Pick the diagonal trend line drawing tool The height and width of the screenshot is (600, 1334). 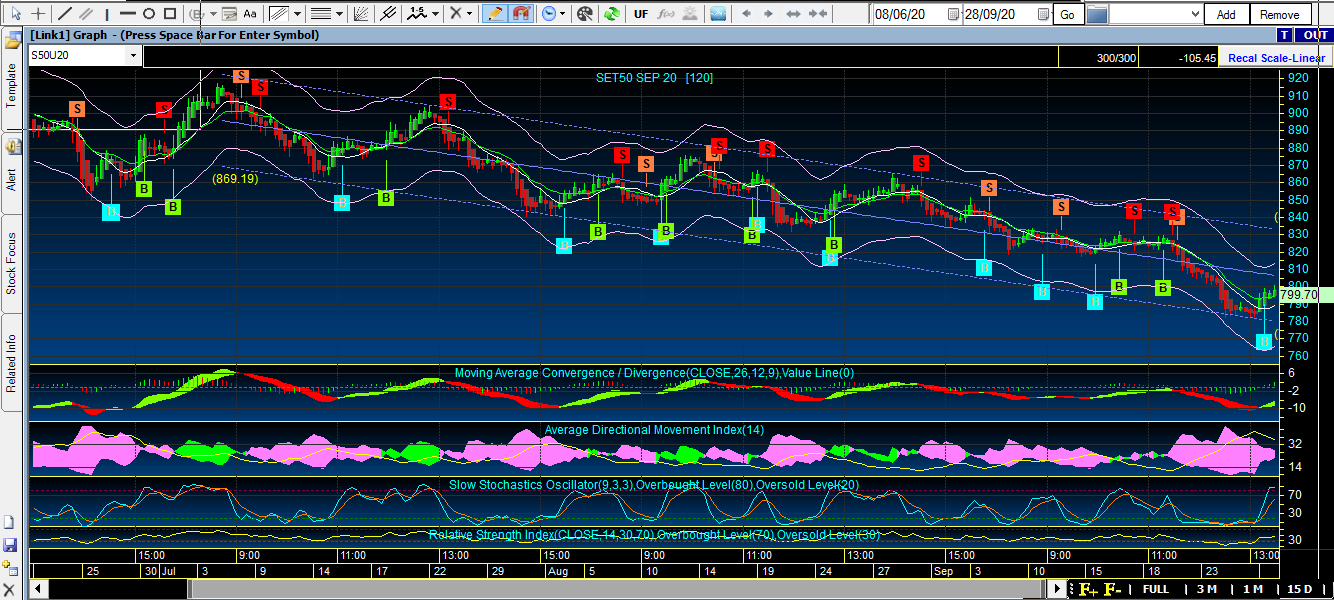(65, 14)
